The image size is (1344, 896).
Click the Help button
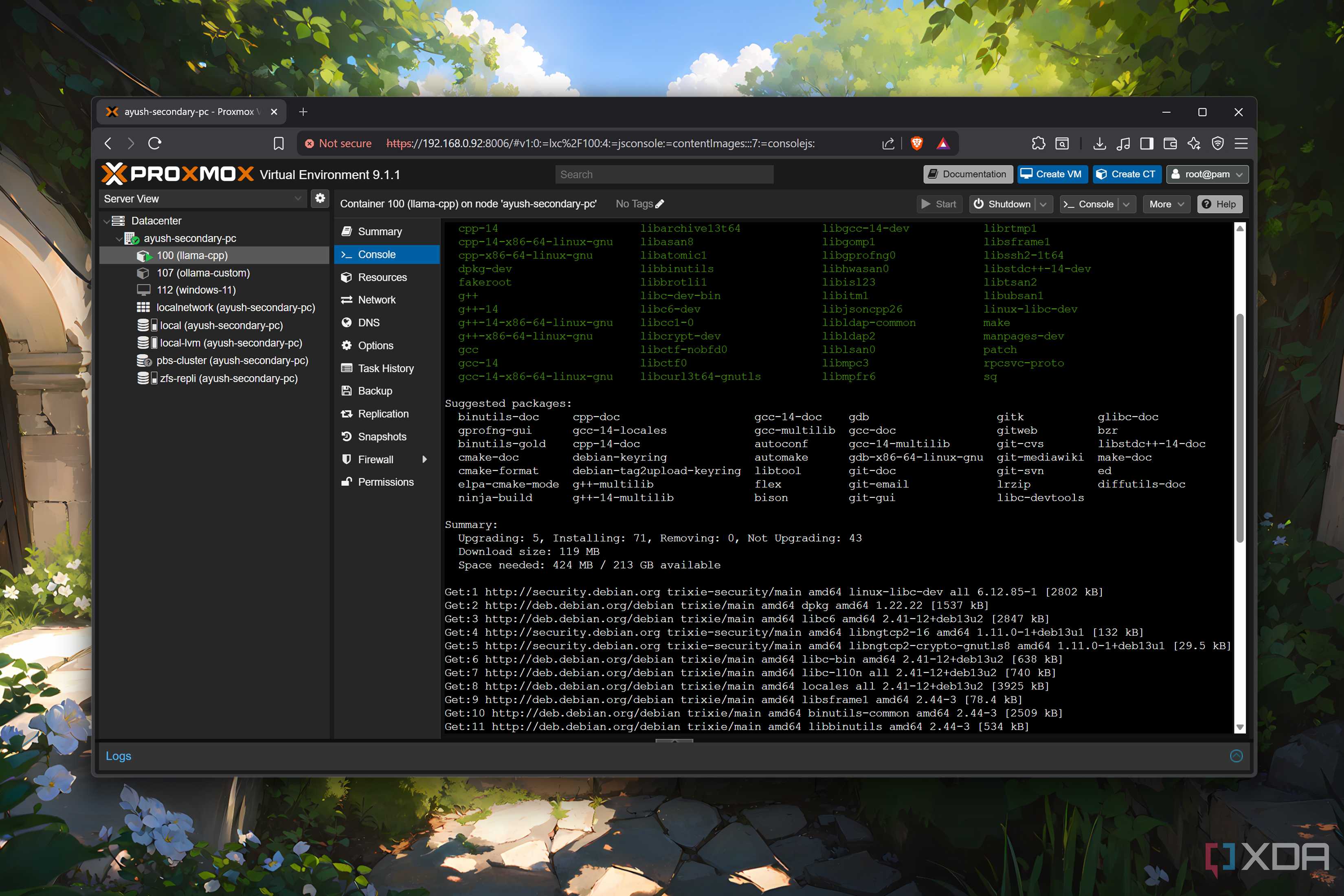click(x=1219, y=204)
